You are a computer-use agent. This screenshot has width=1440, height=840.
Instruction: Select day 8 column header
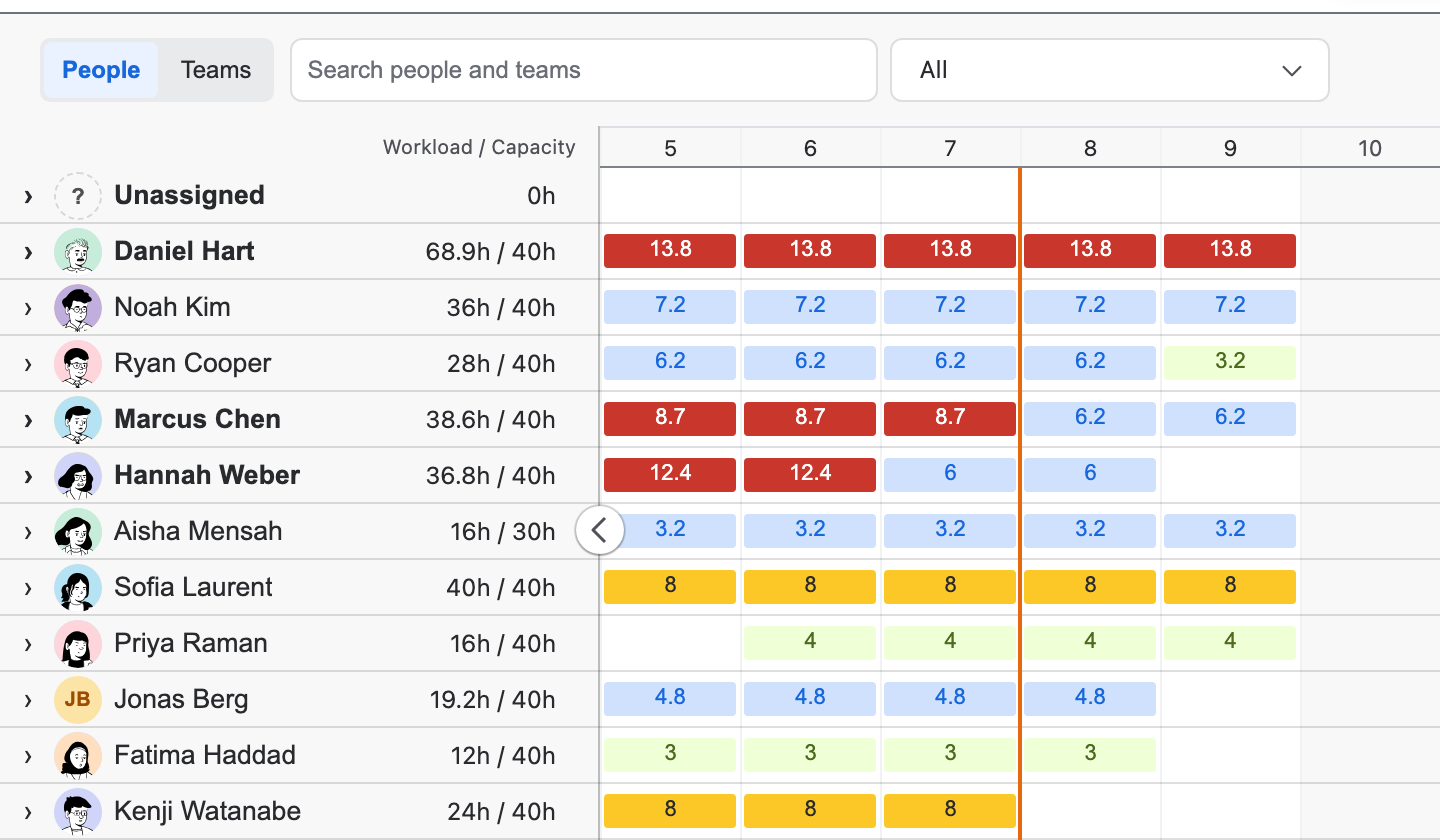(1090, 148)
